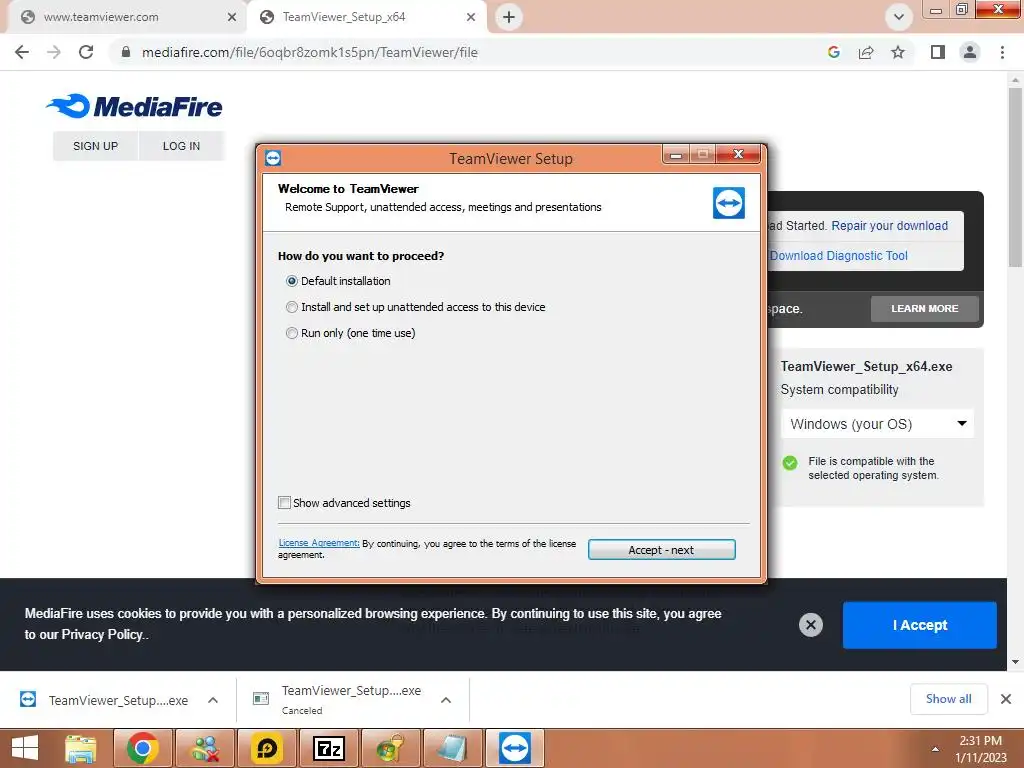
Task: Click the Accept - next button
Action: (662, 550)
